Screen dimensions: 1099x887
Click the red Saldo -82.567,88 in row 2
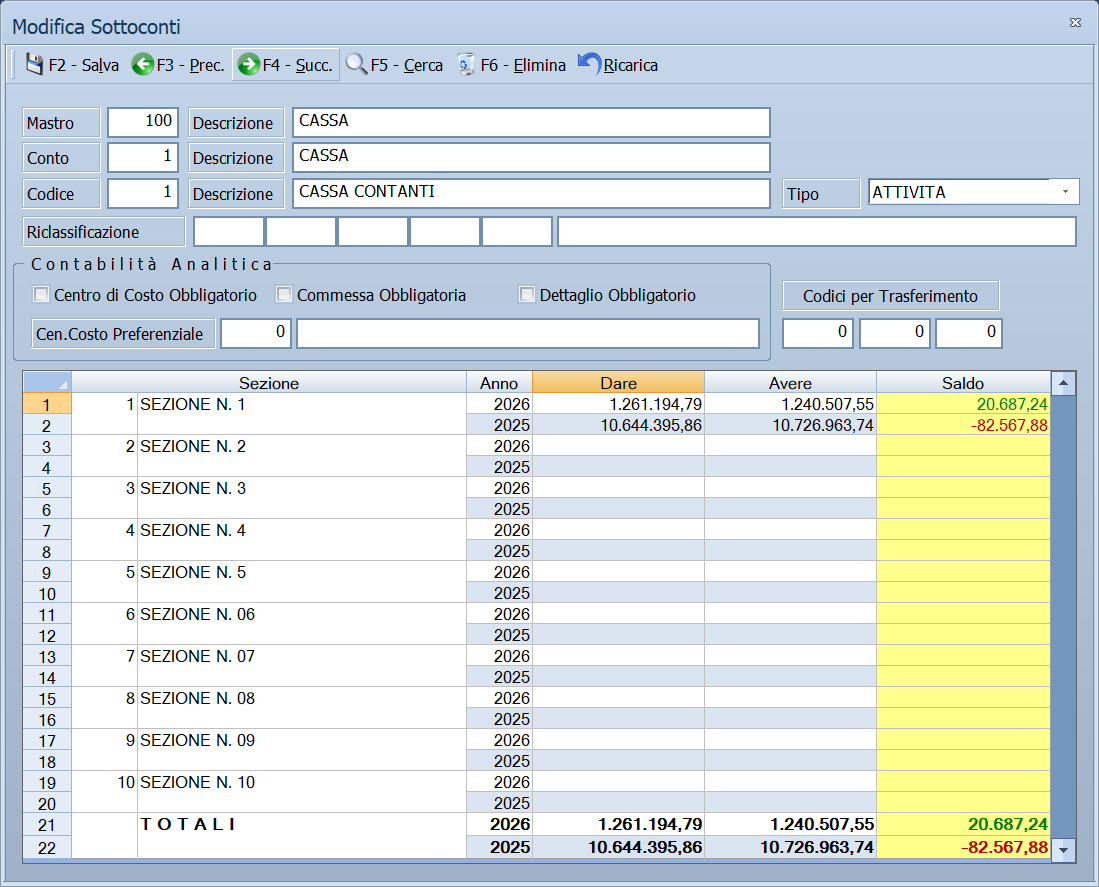(x=963, y=425)
